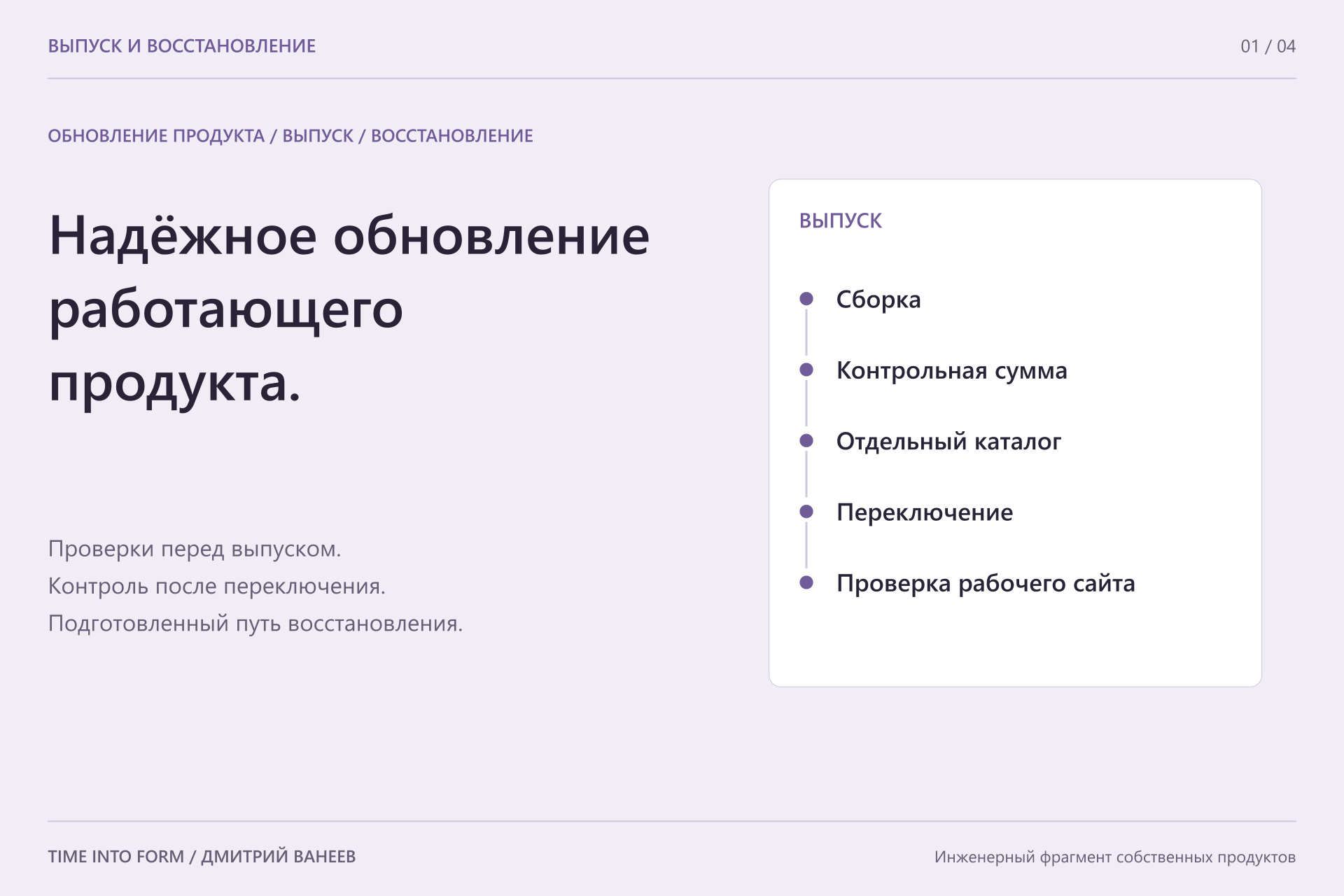The width and height of the screenshot is (1344, 896).
Task: Click the timeline dot beside "Контрольная сумма"
Action: (806, 370)
